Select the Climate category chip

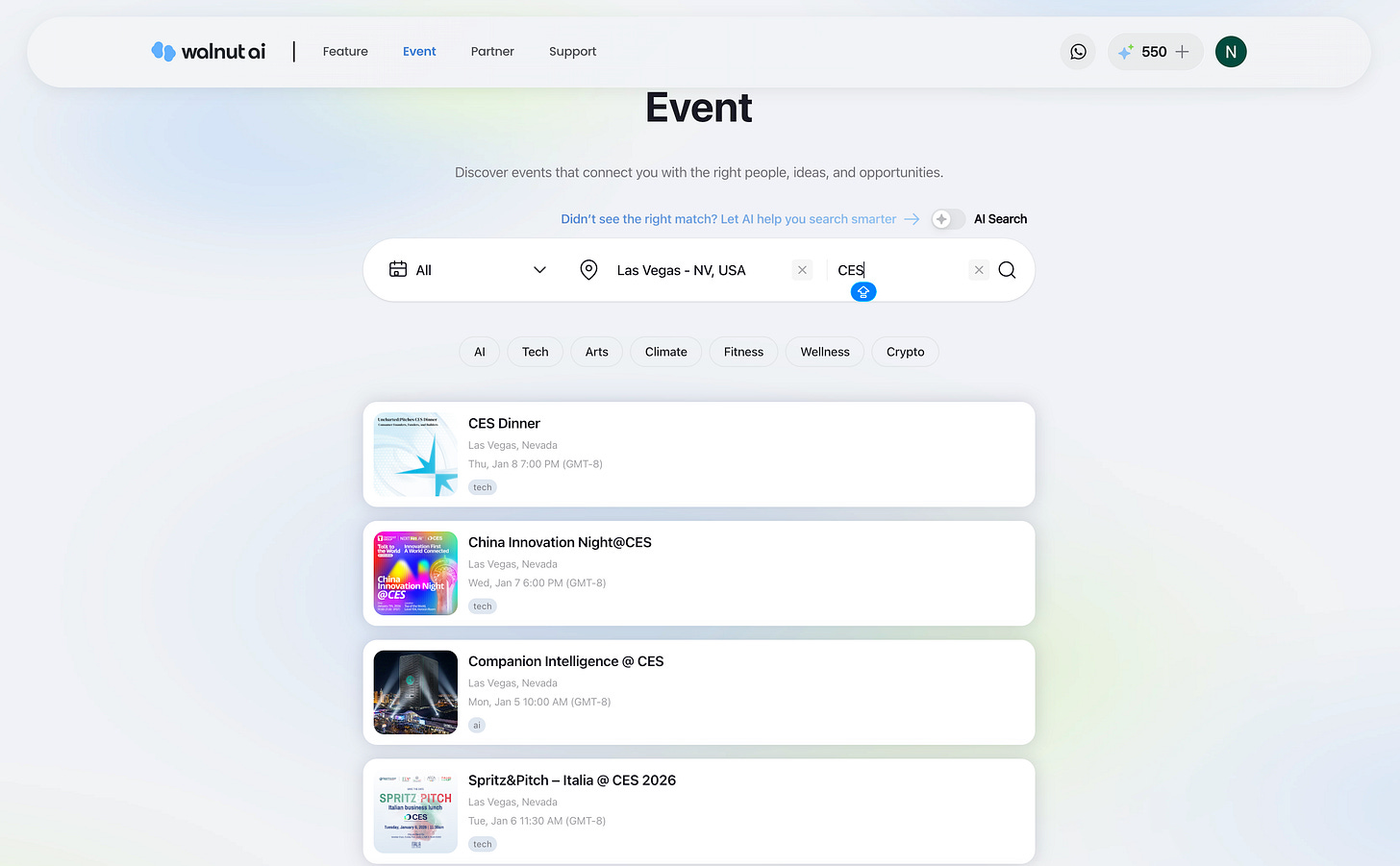666,352
